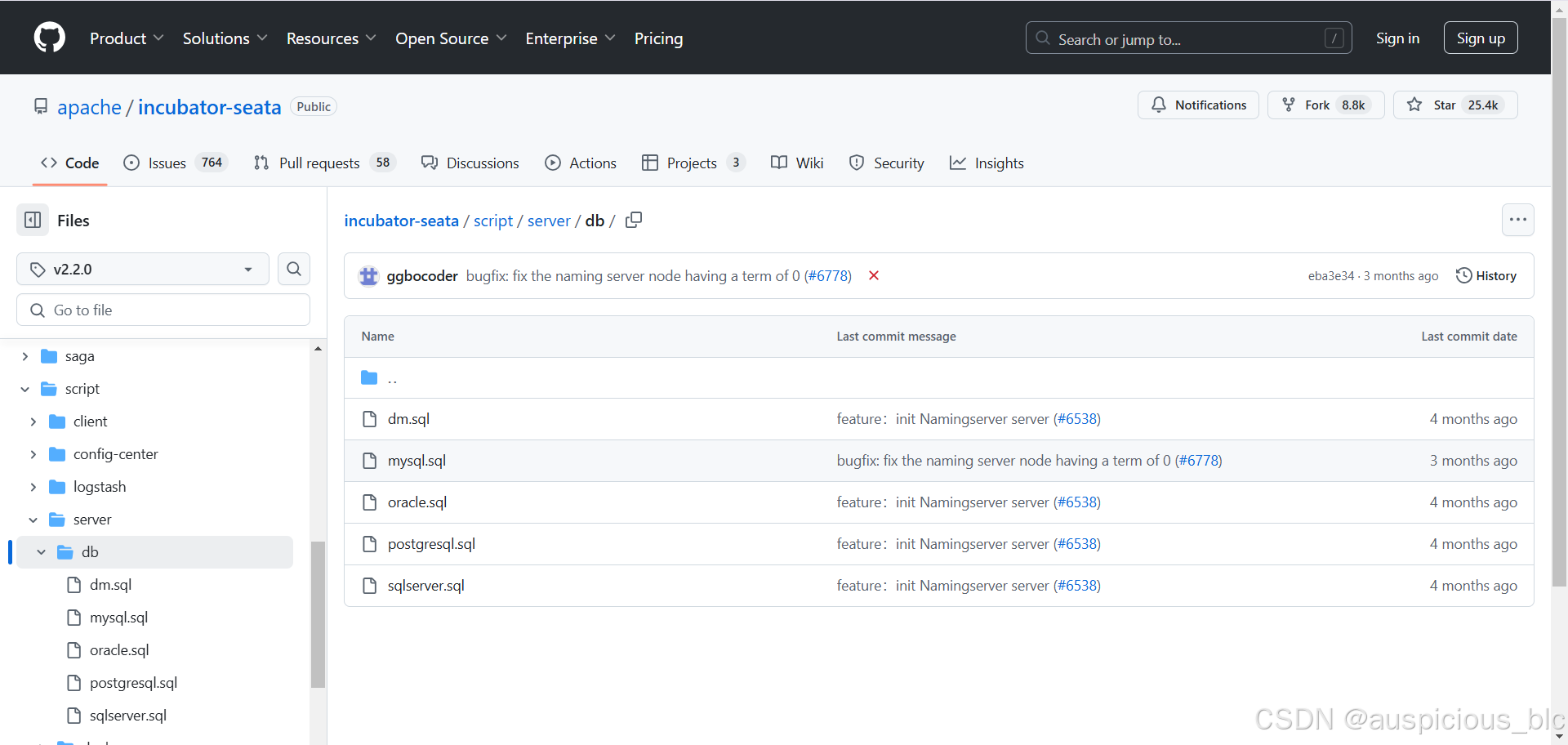Click the Notifications button
Viewport: 1568px width, 745px height.
pyautogui.click(x=1198, y=105)
